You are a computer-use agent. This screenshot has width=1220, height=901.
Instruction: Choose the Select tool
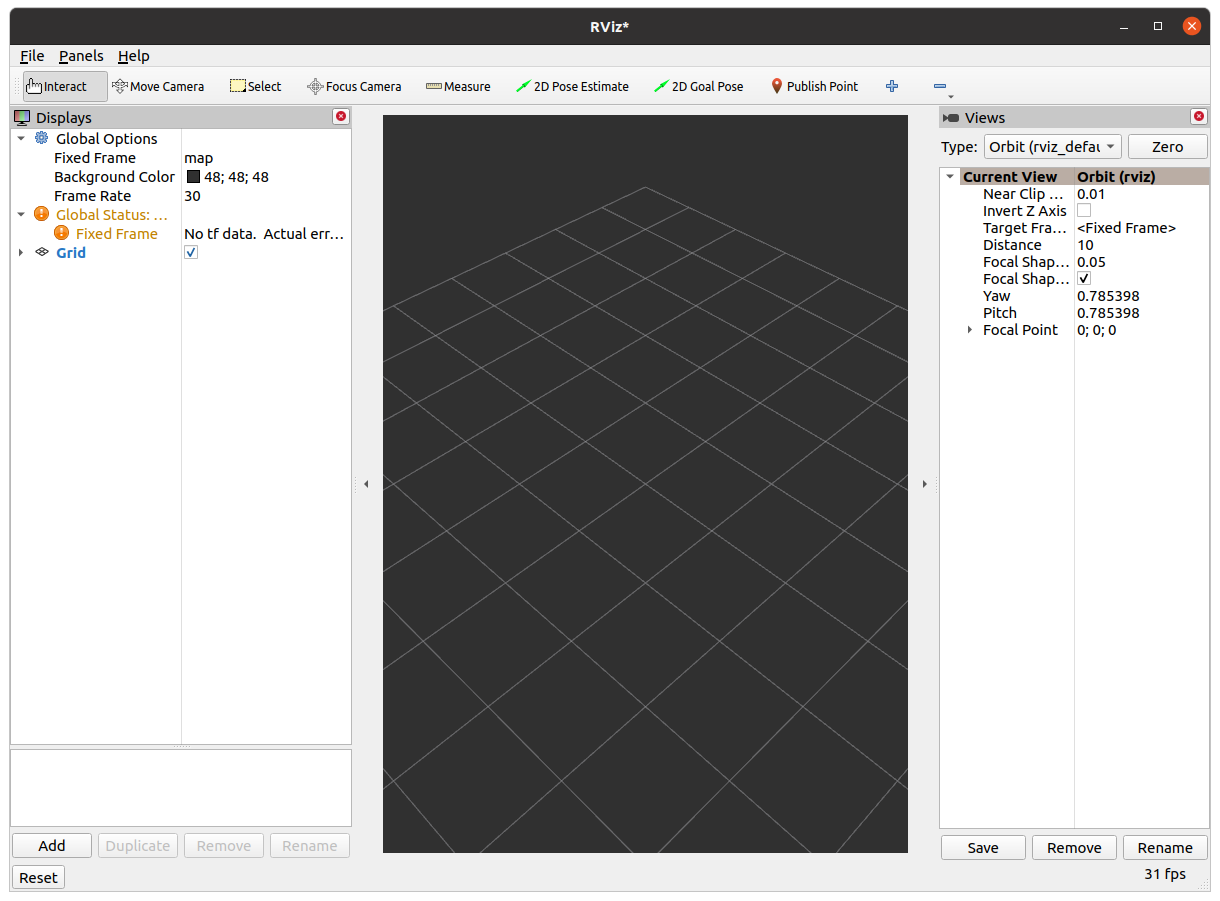(x=256, y=87)
